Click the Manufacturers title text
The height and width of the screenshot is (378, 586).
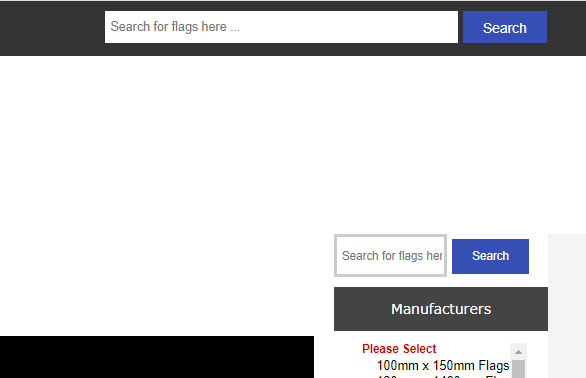(x=441, y=309)
